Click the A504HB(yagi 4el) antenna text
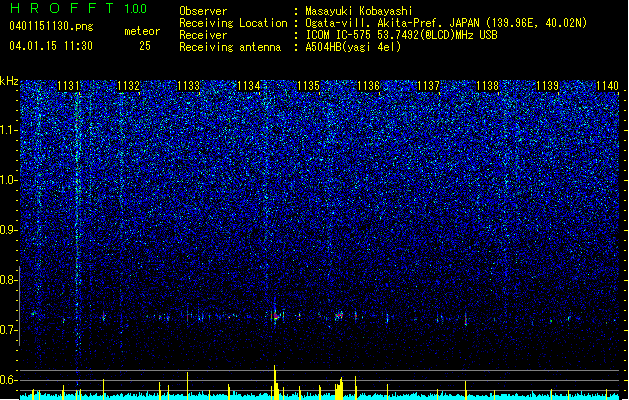 pyautogui.click(x=353, y=47)
